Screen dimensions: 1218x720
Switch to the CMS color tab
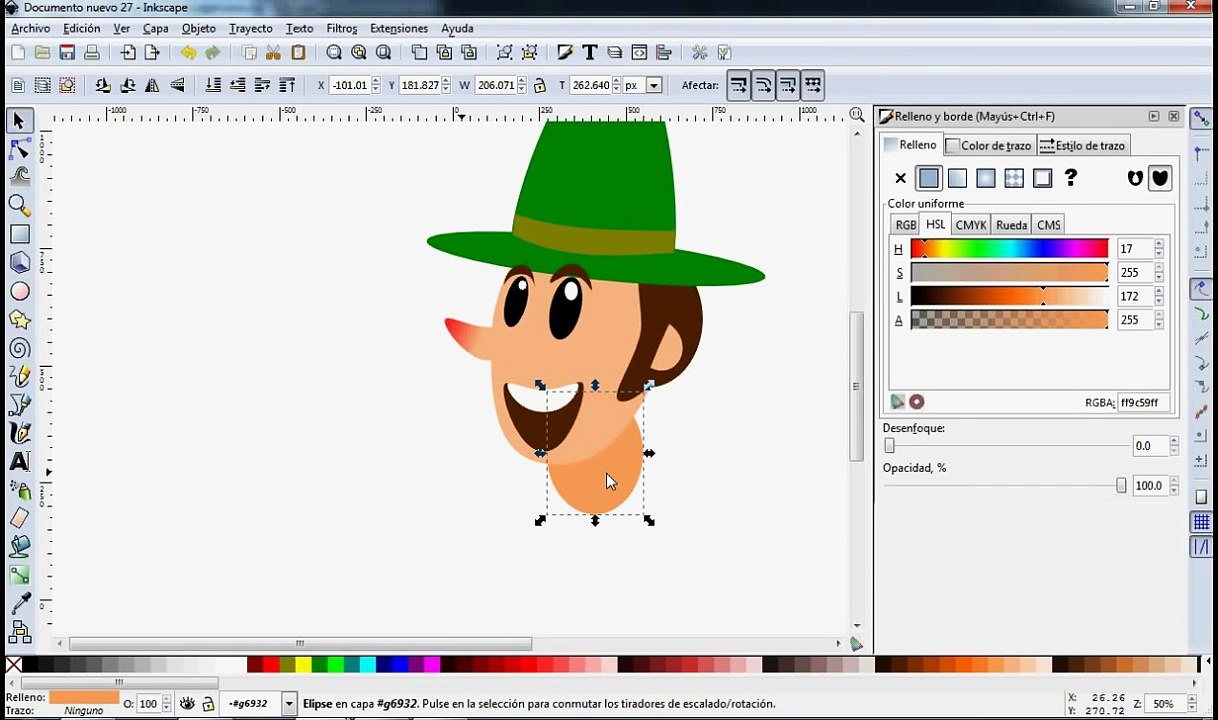[1048, 225]
